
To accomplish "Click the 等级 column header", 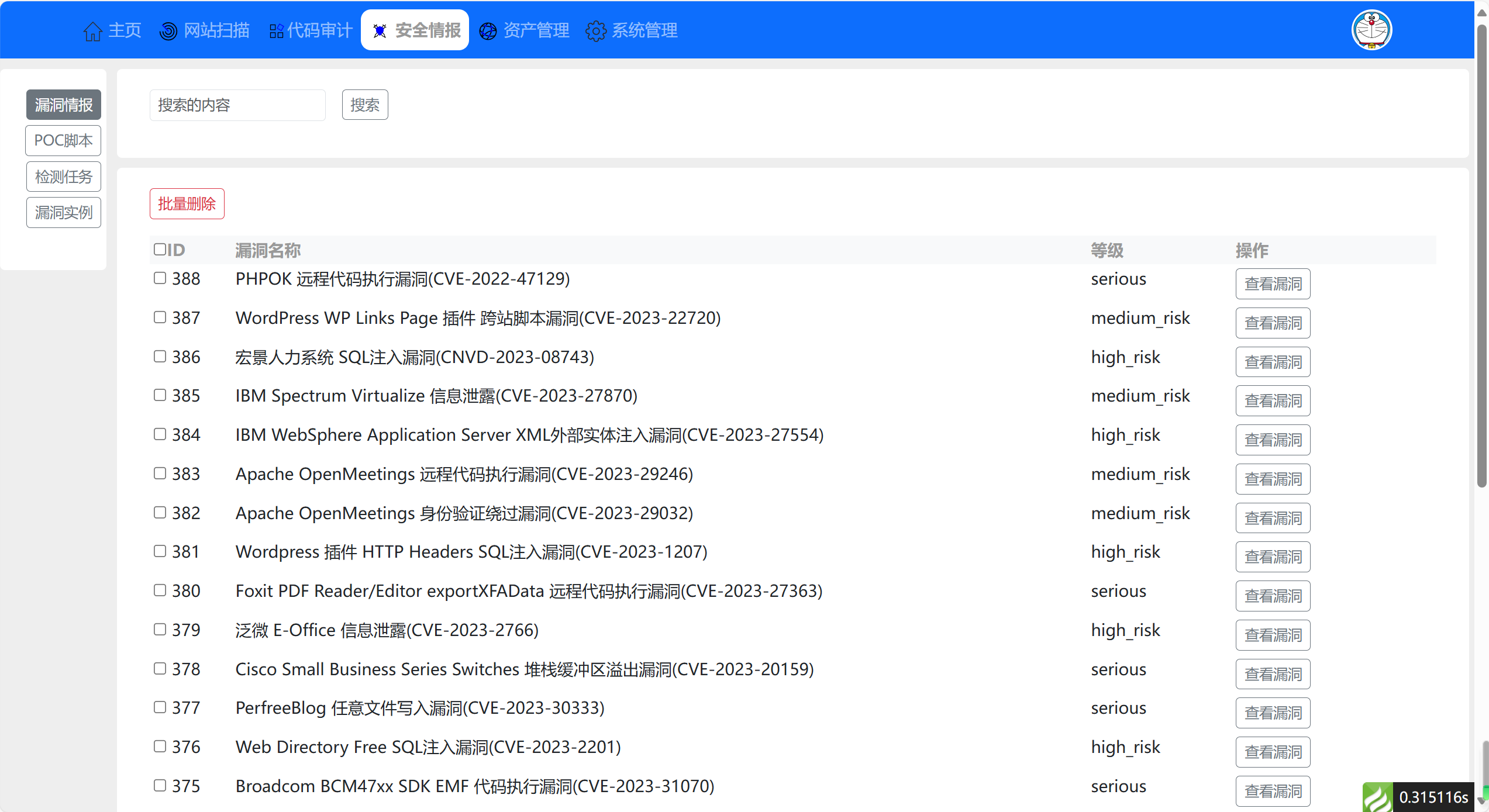I will point(1107,250).
